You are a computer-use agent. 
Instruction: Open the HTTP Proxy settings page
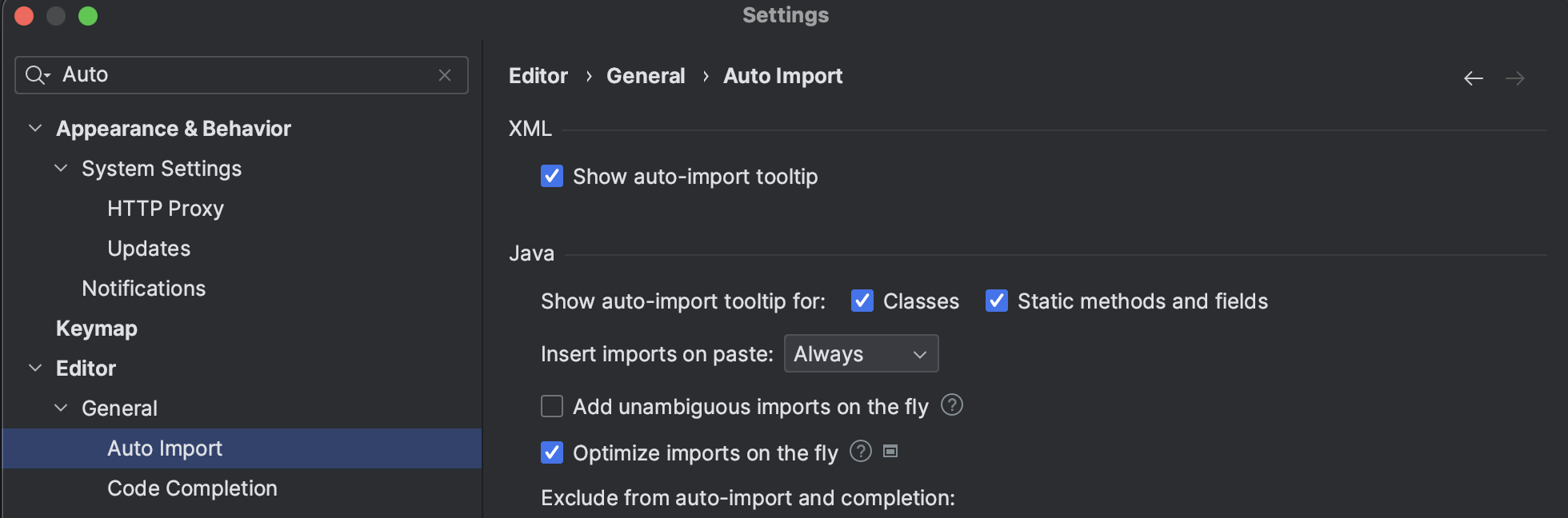(166, 209)
